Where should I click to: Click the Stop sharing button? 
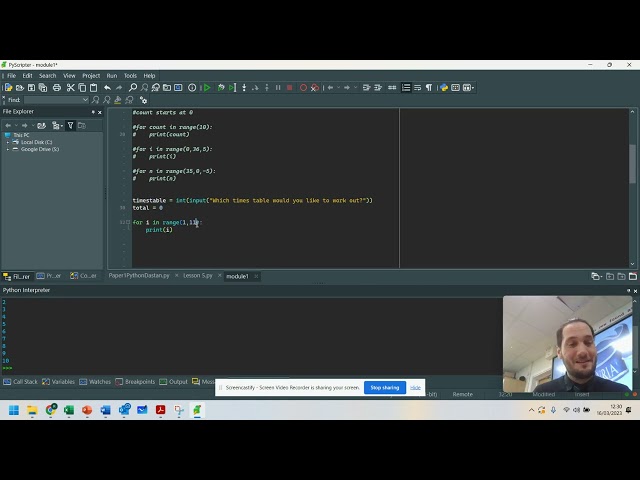click(x=384, y=387)
